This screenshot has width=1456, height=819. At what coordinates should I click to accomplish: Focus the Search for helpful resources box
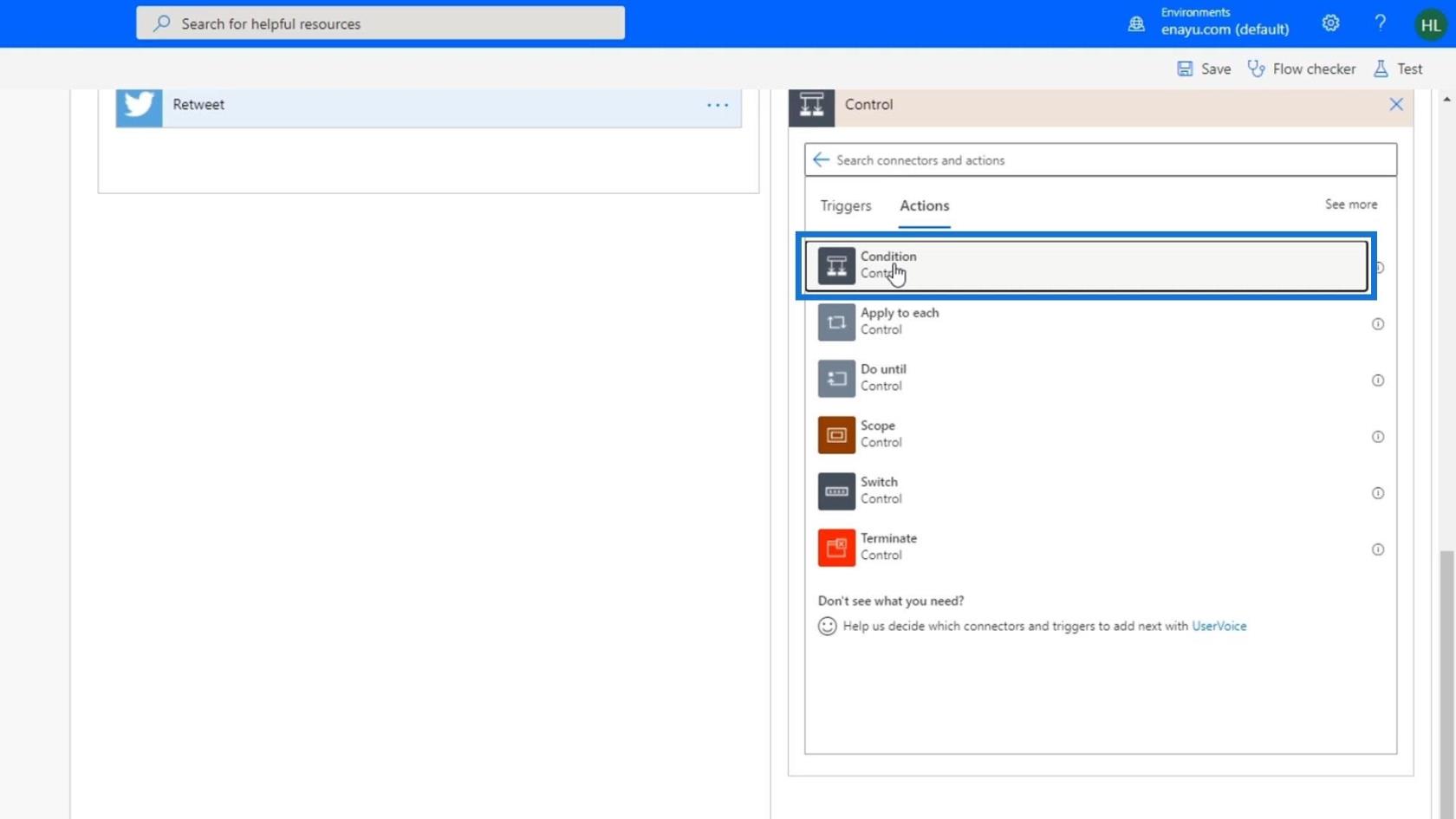380,23
